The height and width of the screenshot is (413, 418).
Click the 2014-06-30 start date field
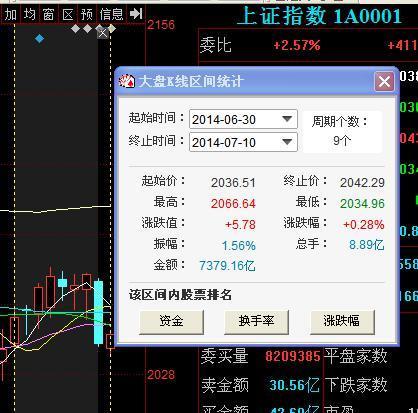pos(243,119)
